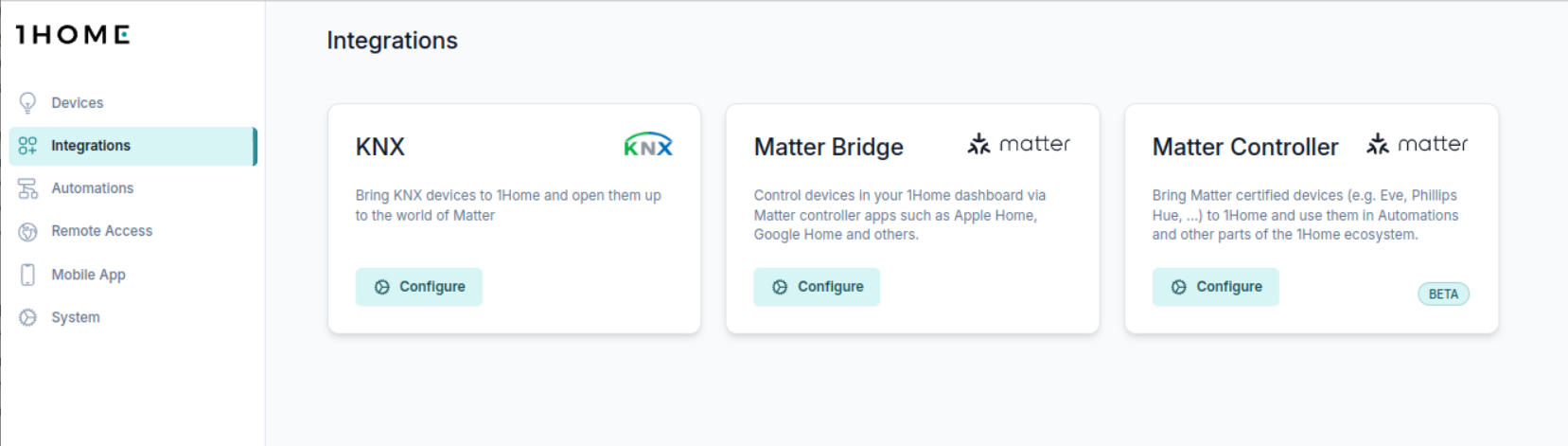Click the Matter logo on Matter Bridge card
This screenshot has width=1568, height=446.
[1018, 144]
